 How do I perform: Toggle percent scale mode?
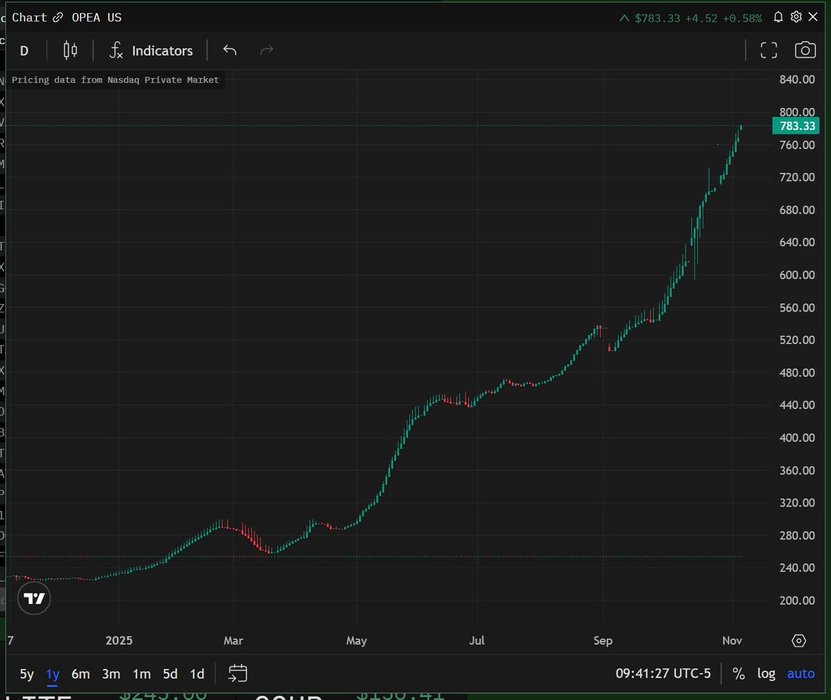tap(738, 674)
